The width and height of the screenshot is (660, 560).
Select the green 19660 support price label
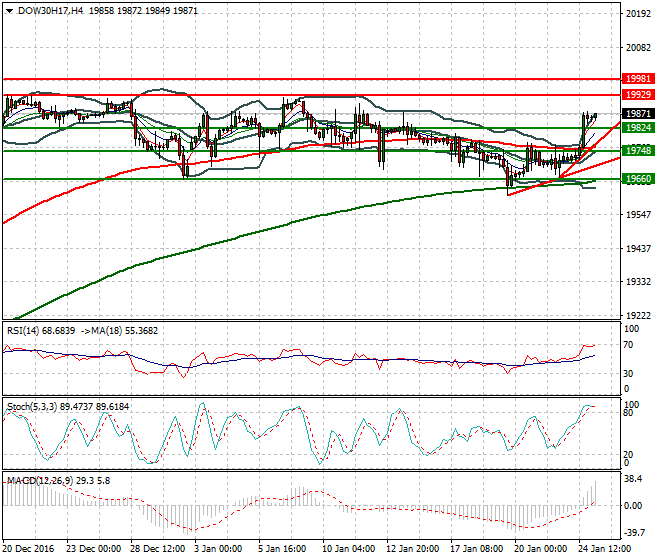[638, 179]
